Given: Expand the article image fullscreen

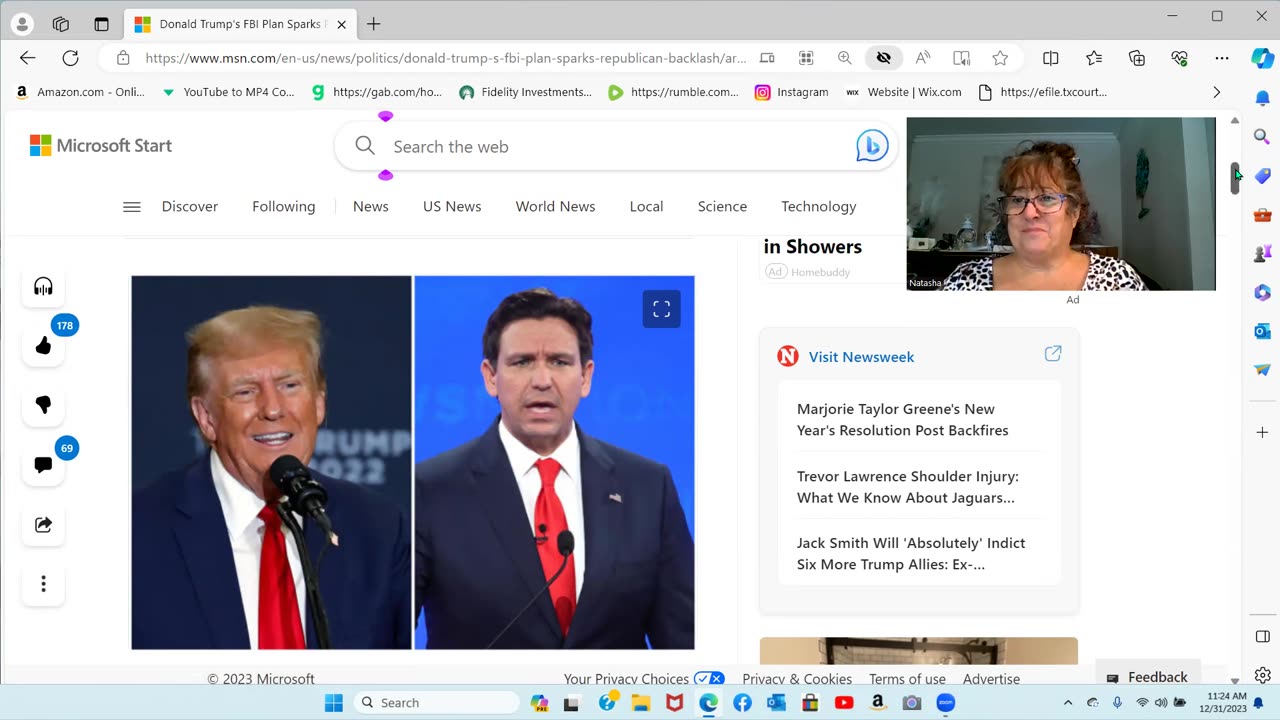Looking at the screenshot, I should click(661, 309).
